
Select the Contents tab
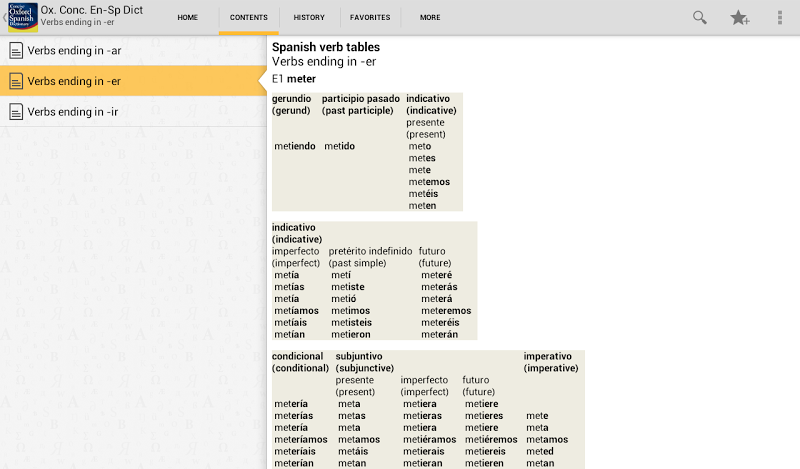[249, 17]
